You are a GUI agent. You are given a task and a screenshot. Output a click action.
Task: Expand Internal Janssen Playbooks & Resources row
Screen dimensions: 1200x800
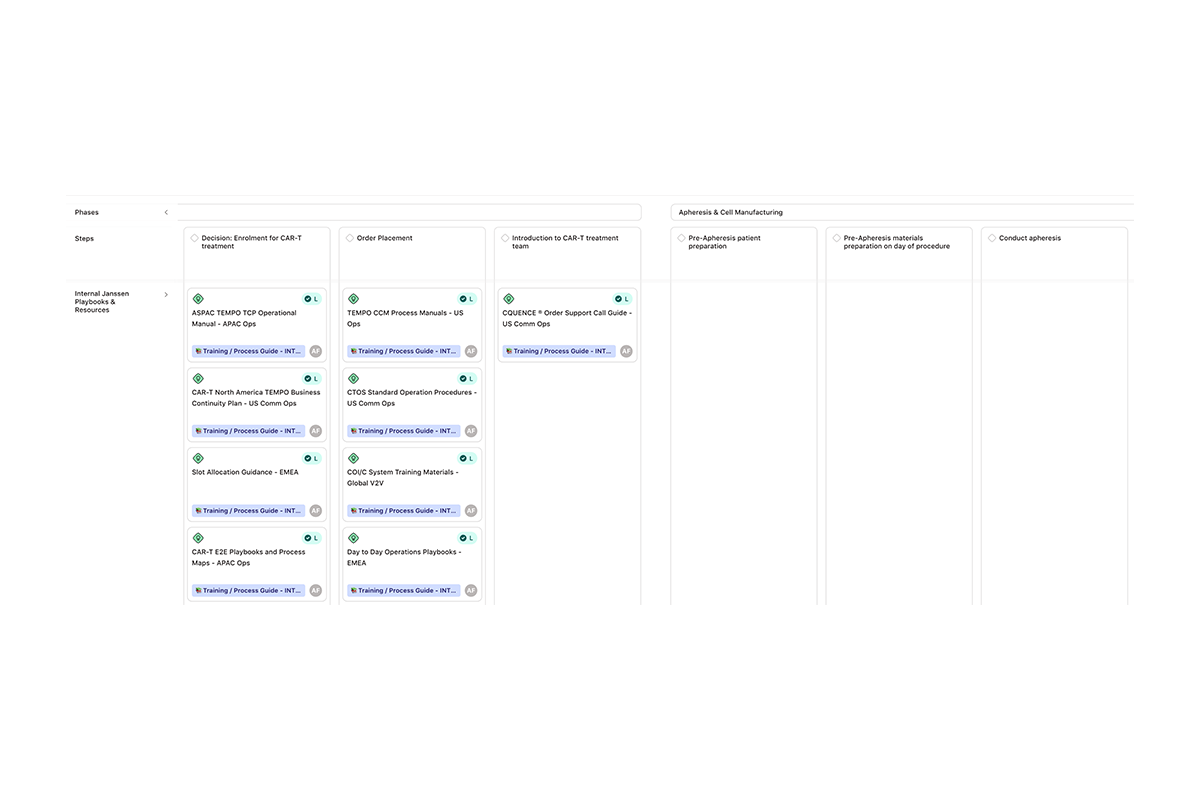point(166,295)
